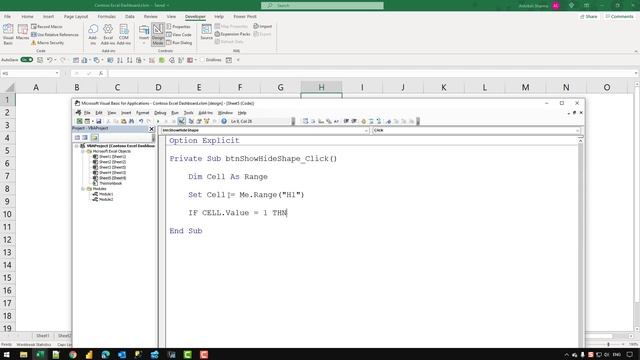Click View Code icon in Project pane
This screenshot has height=360, width=640.
[77, 138]
